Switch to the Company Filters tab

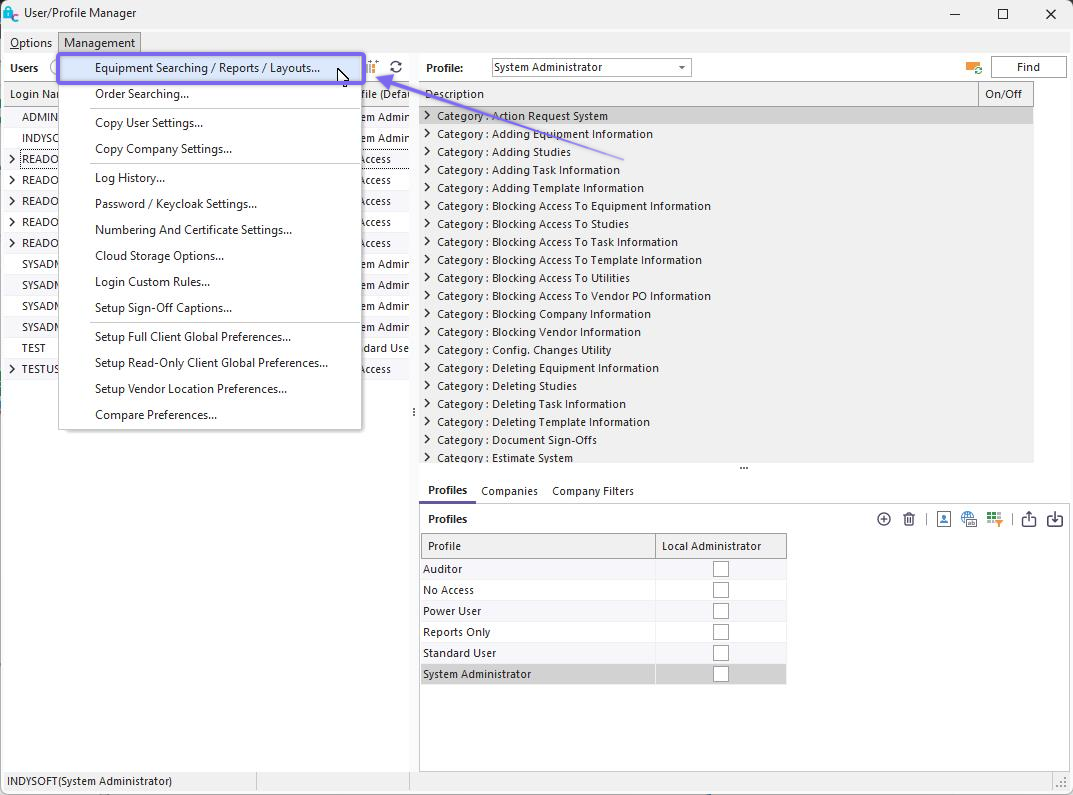[x=592, y=491]
